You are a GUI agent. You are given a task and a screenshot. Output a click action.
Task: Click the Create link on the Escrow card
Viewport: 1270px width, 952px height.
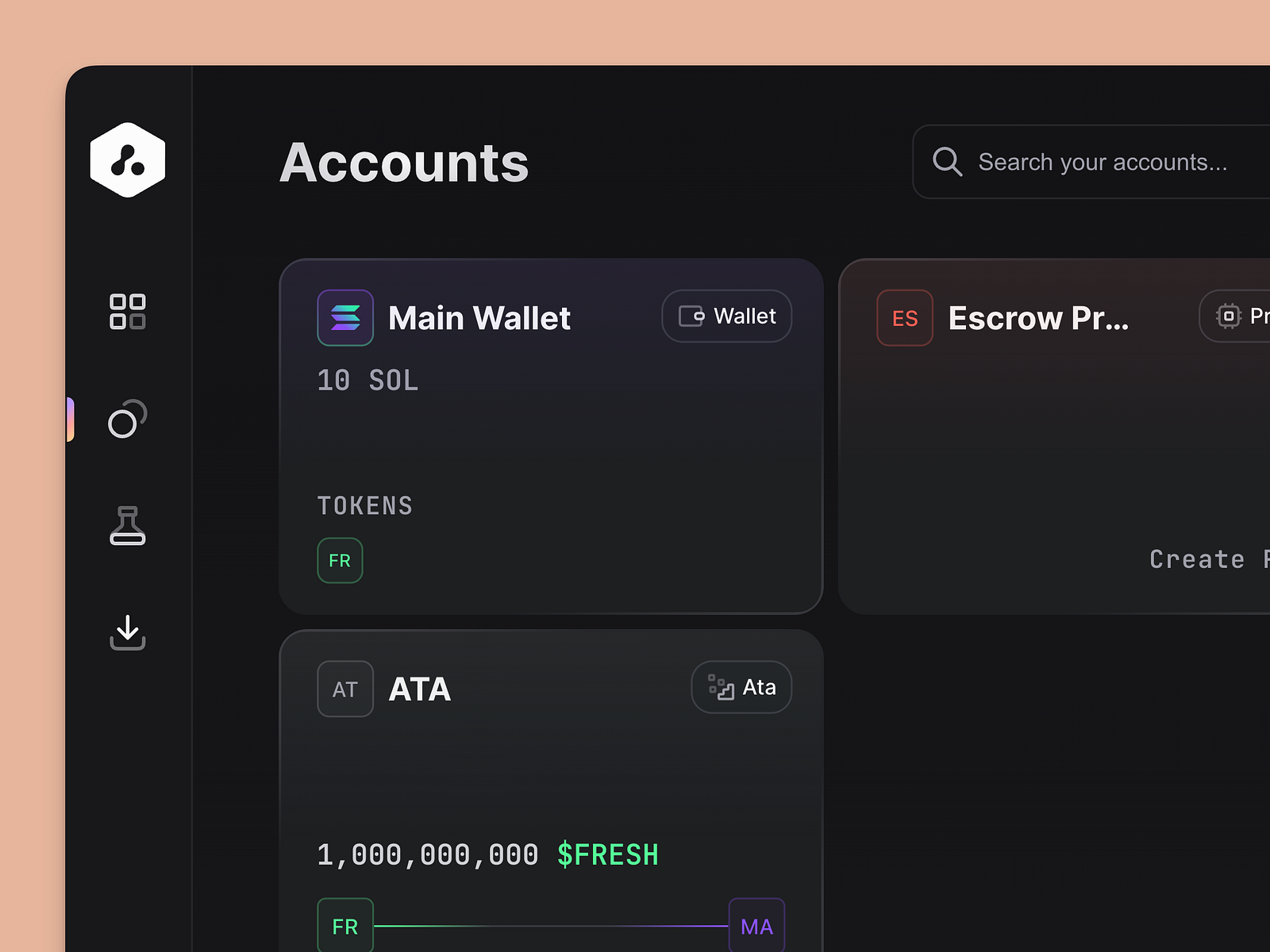[x=1200, y=559]
